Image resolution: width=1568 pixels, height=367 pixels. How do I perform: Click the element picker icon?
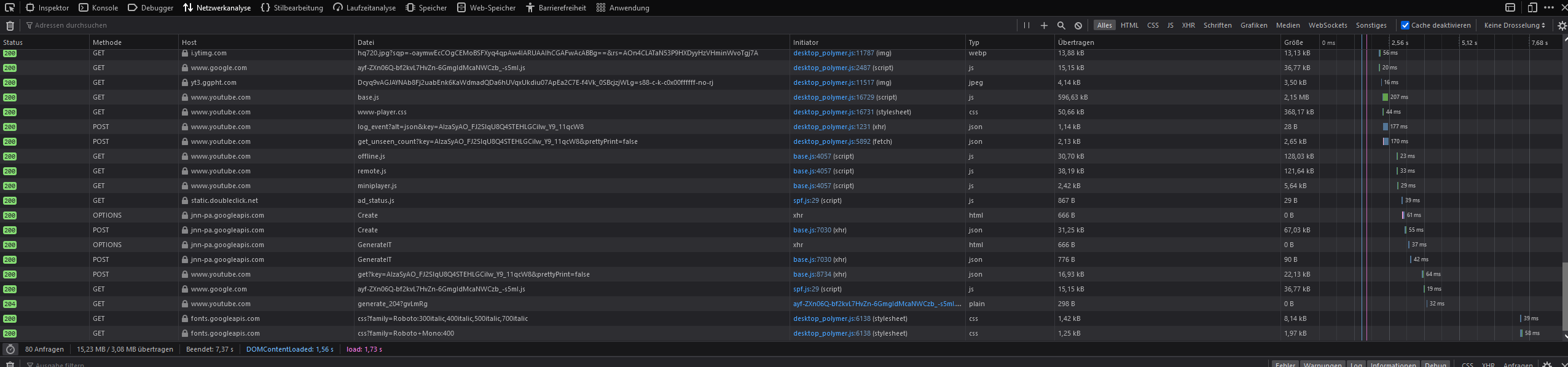[x=9, y=8]
